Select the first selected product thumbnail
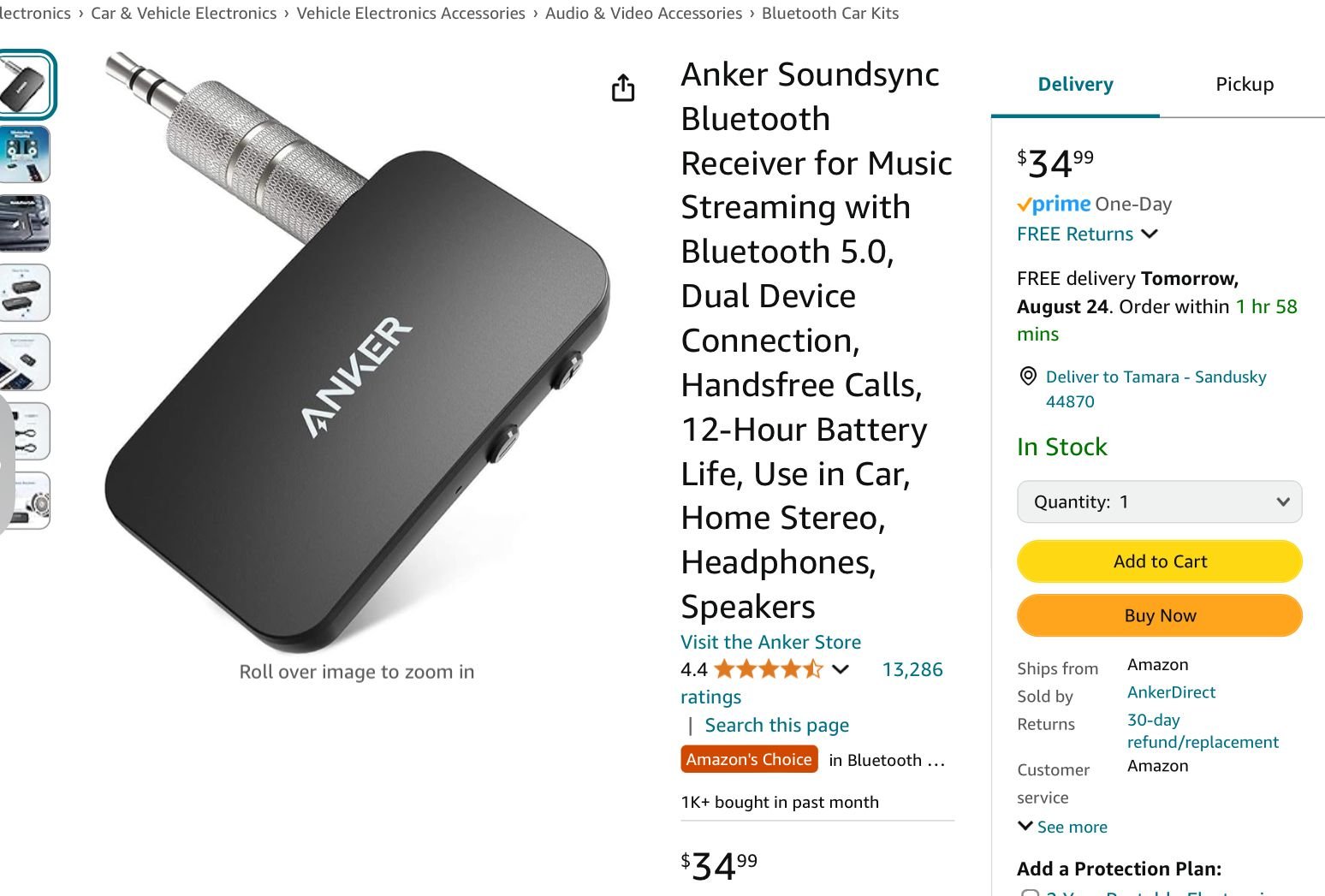1325x896 pixels. click(x=26, y=84)
